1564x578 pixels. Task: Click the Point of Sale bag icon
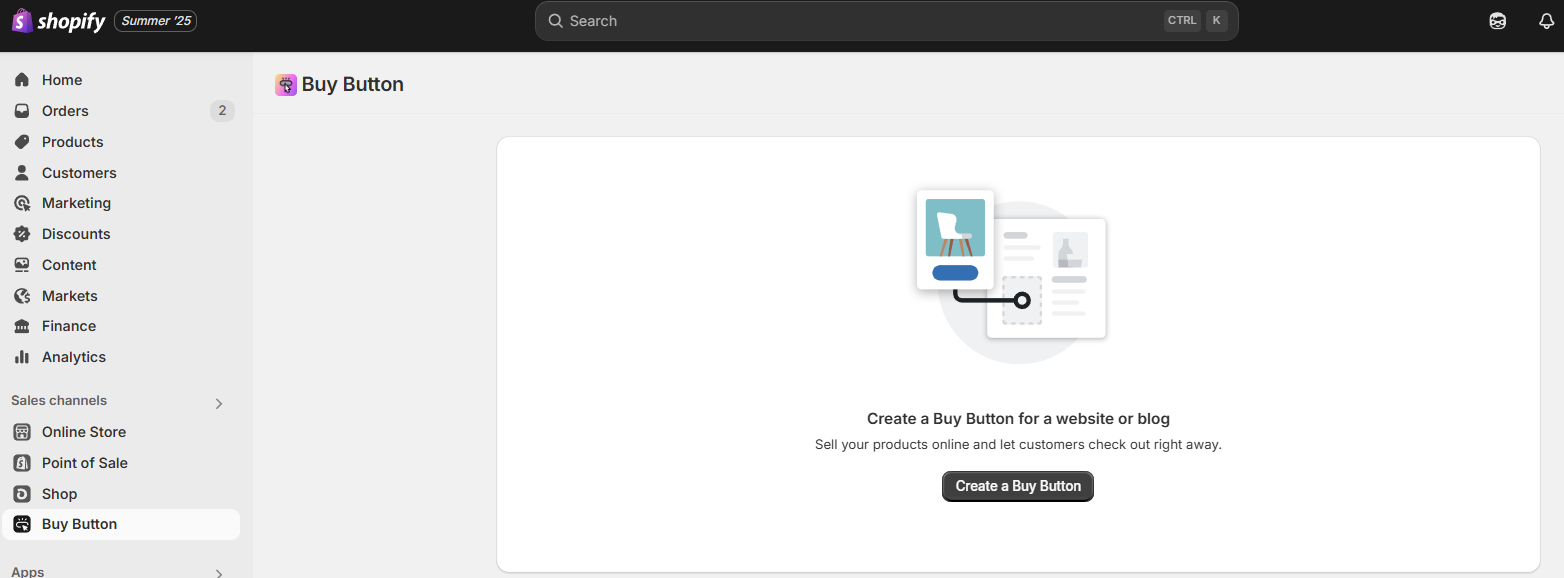[22, 463]
